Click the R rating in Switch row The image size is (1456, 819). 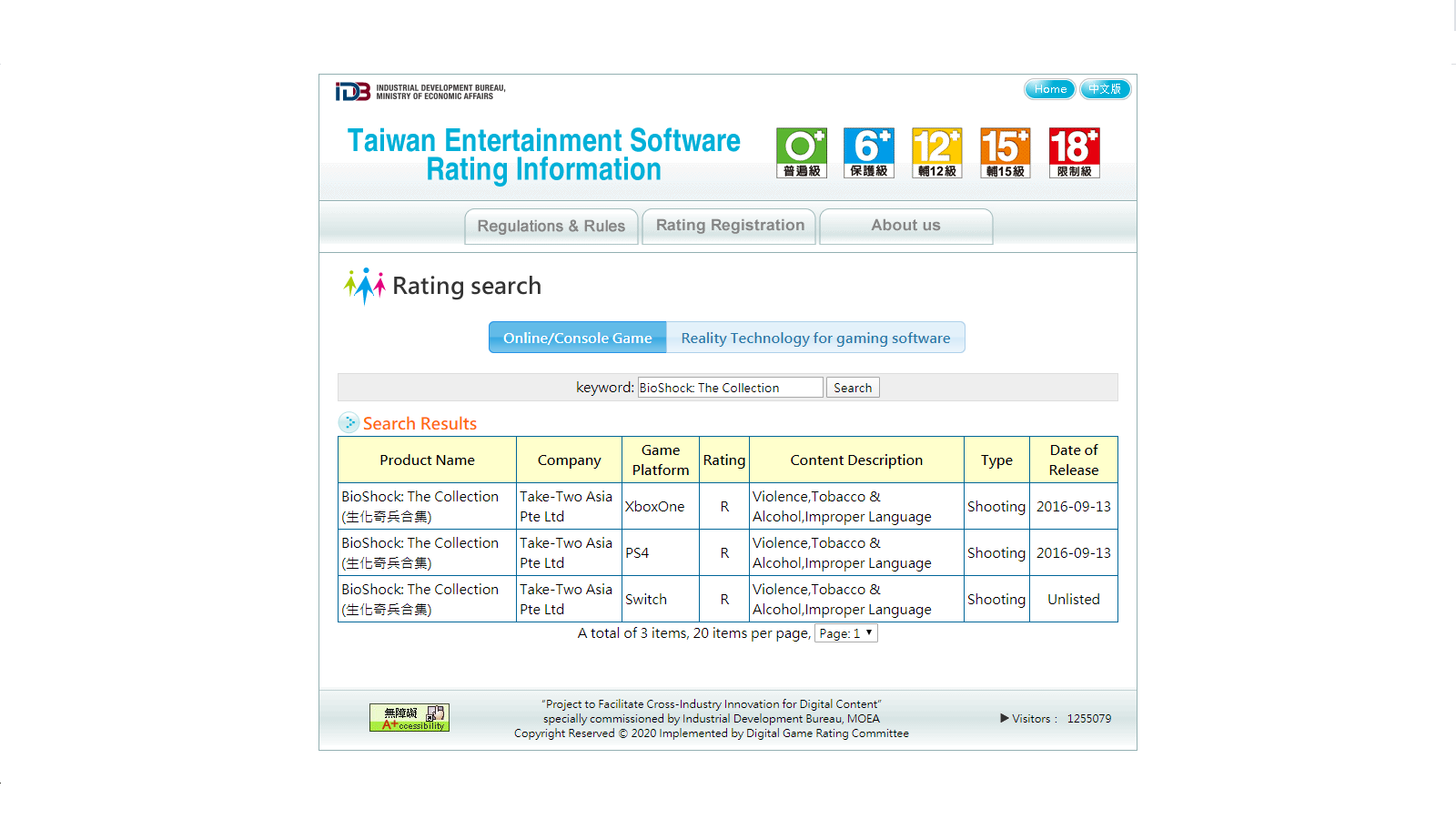(x=724, y=600)
